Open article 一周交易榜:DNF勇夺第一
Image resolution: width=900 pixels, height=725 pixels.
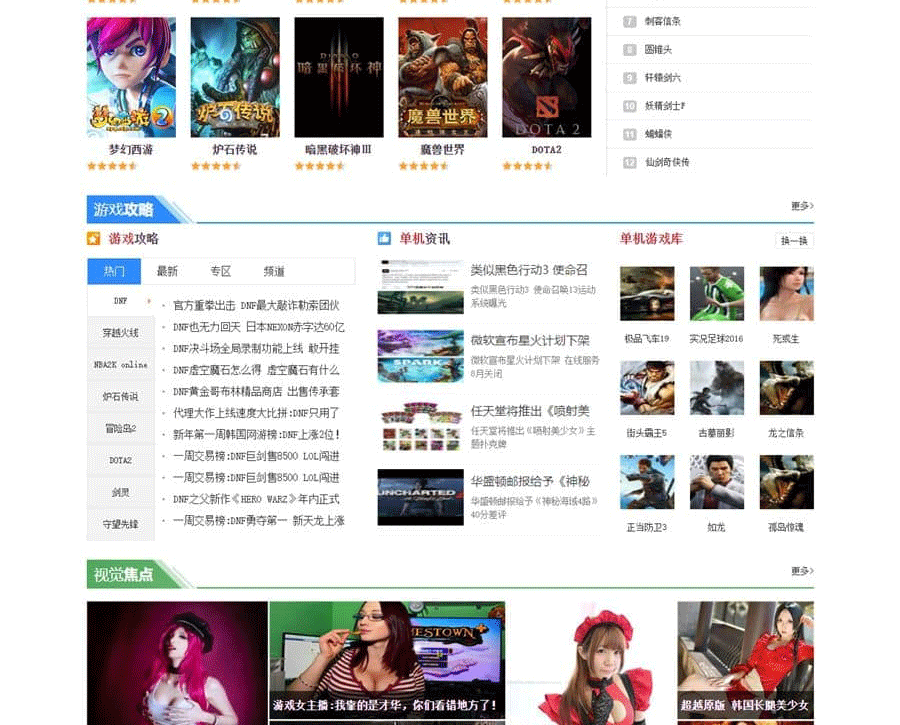coord(258,521)
